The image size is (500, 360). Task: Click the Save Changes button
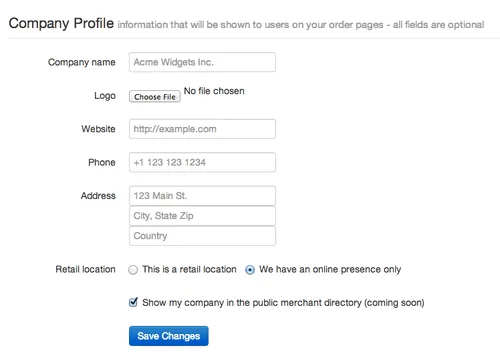(169, 336)
